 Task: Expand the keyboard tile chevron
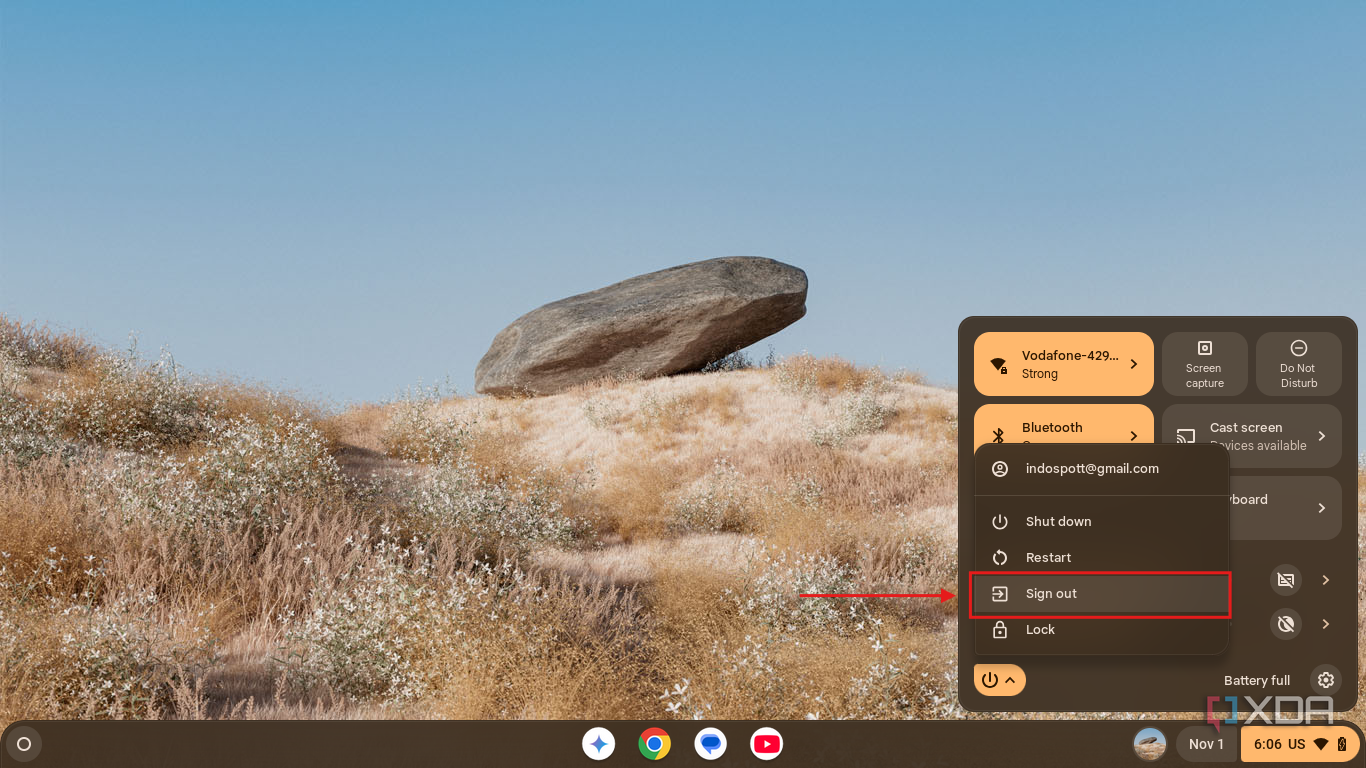pos(1322,508)
